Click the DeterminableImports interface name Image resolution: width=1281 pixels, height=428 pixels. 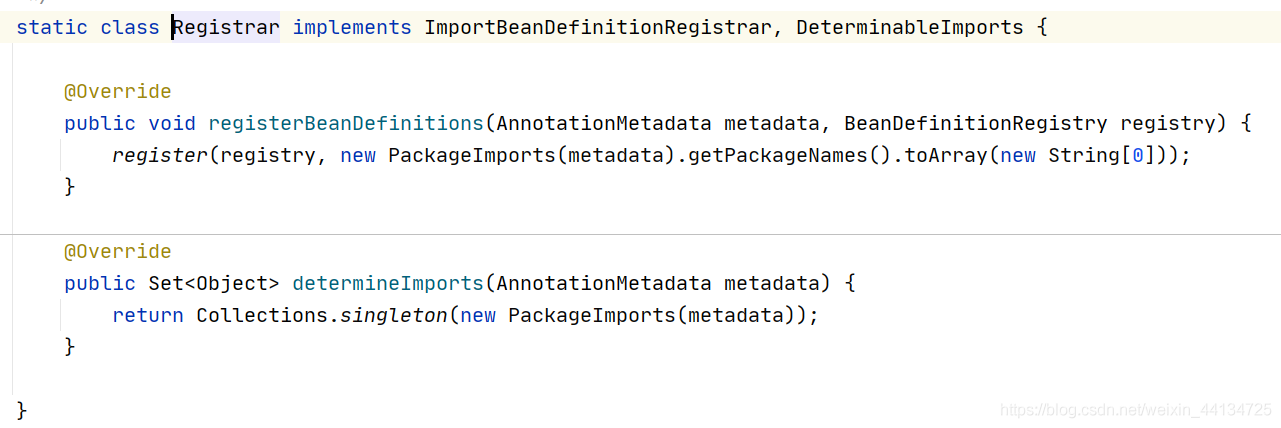pyautogui.click(x=910, y=27)
